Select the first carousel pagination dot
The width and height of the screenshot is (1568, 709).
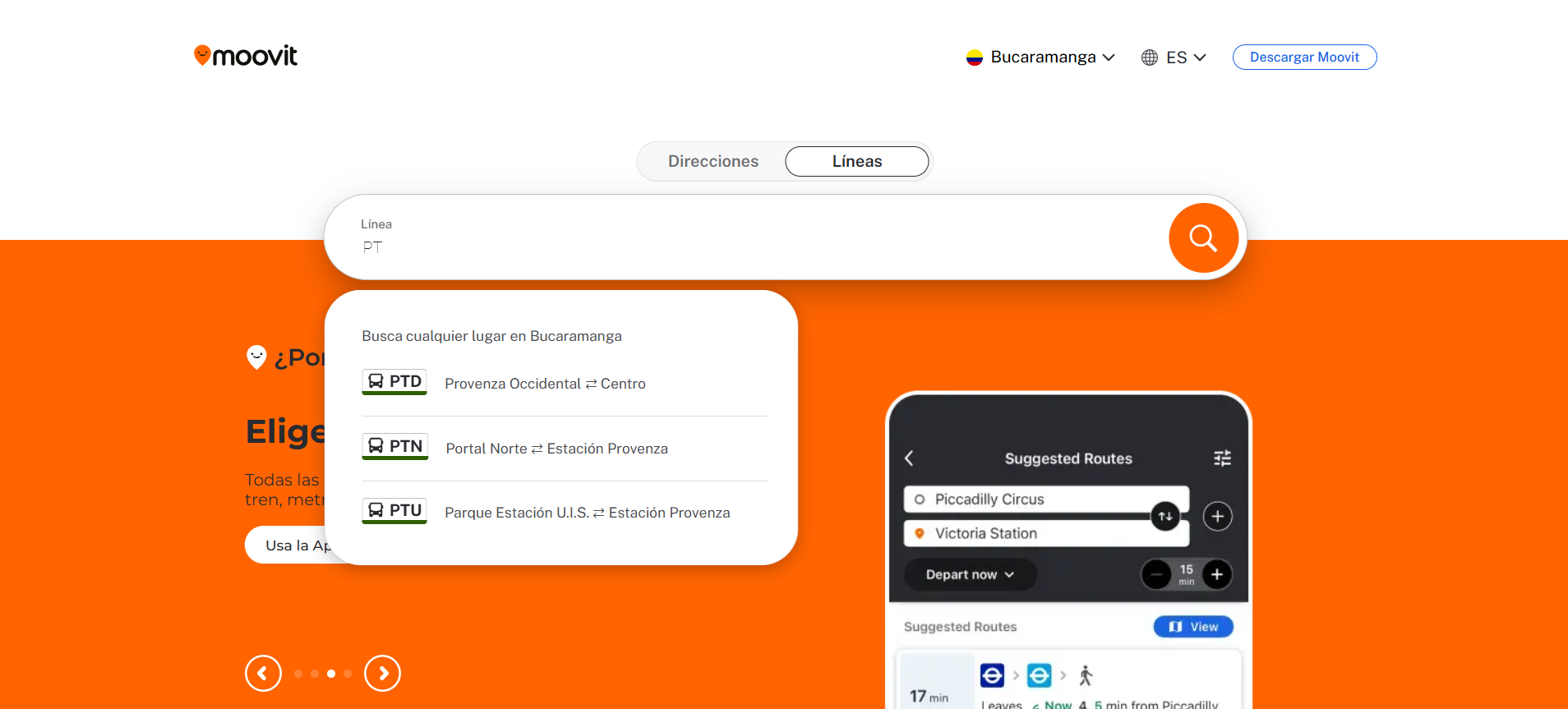[298, 674]
